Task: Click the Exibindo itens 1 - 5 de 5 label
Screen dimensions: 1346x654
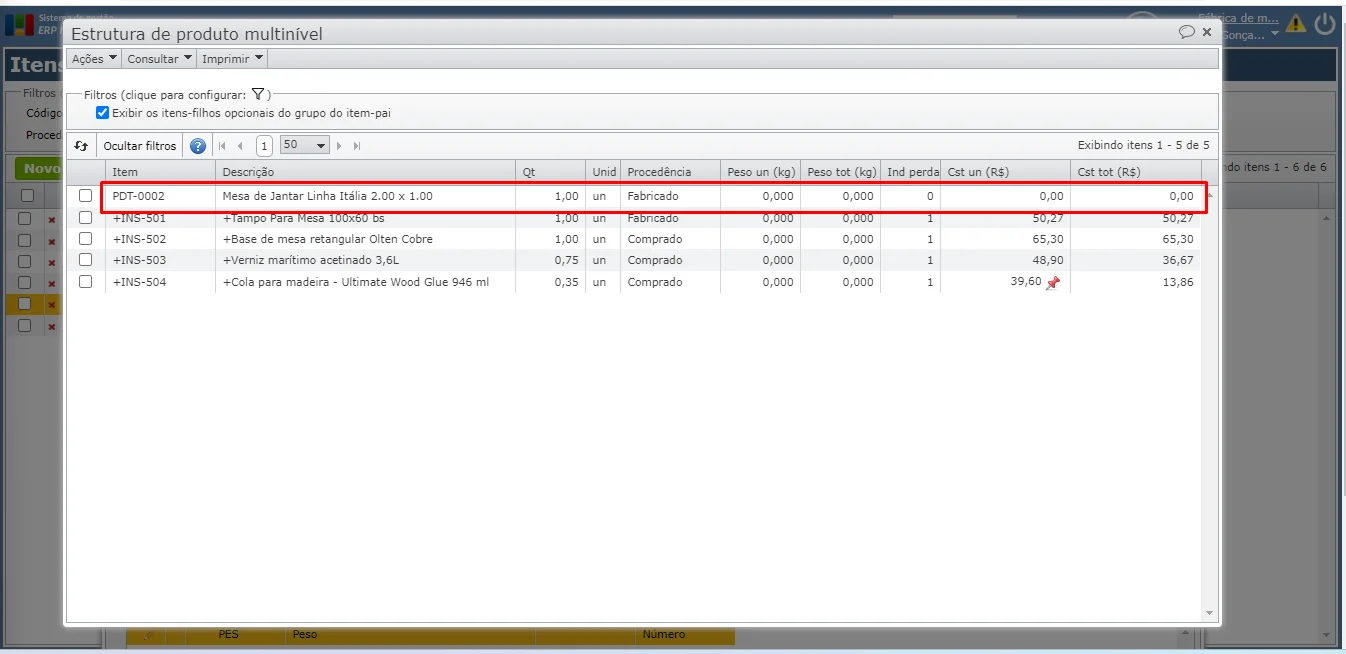Action: coord(1143,146)
